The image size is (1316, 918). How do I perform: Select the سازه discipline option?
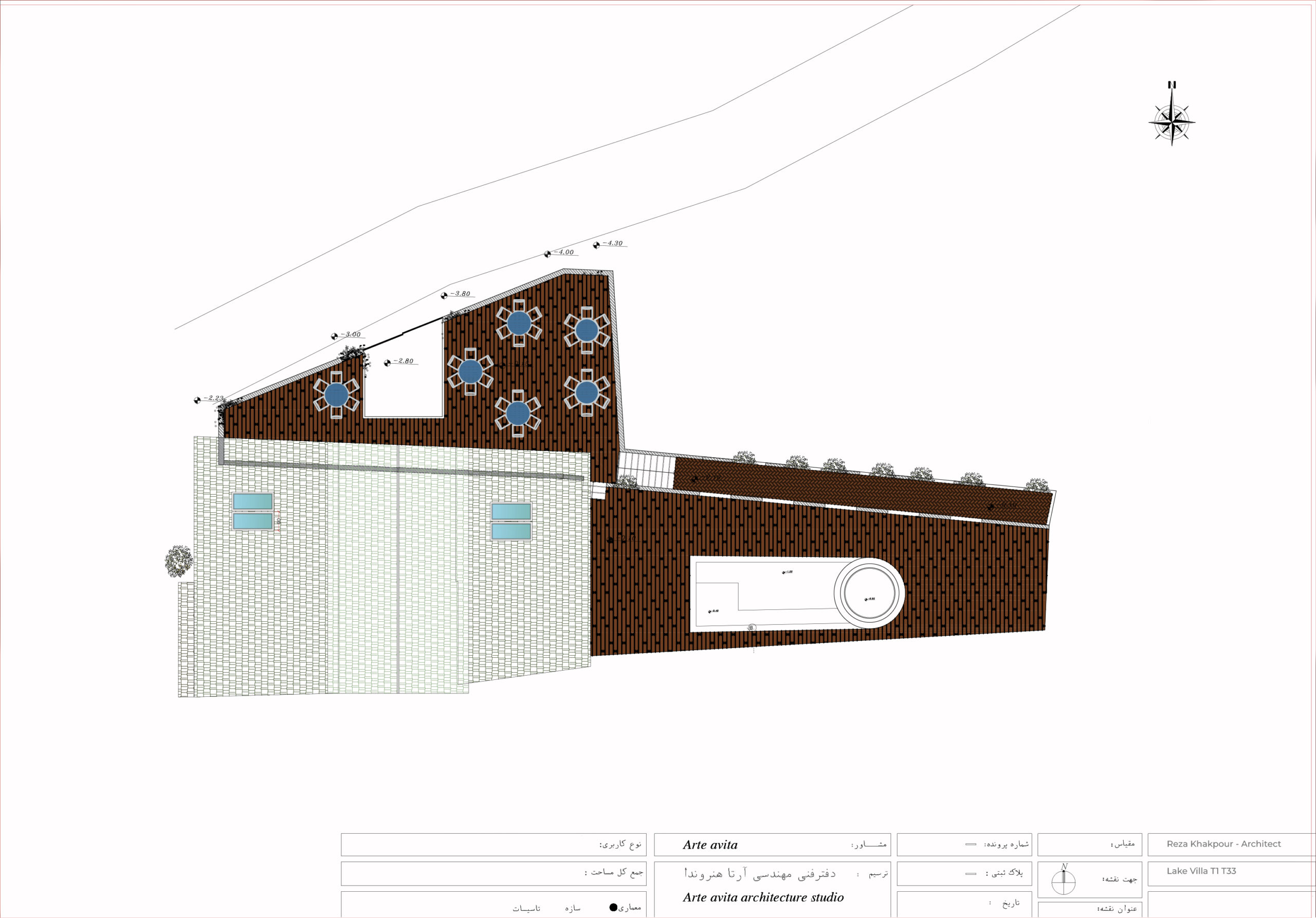tap(572, 909)
